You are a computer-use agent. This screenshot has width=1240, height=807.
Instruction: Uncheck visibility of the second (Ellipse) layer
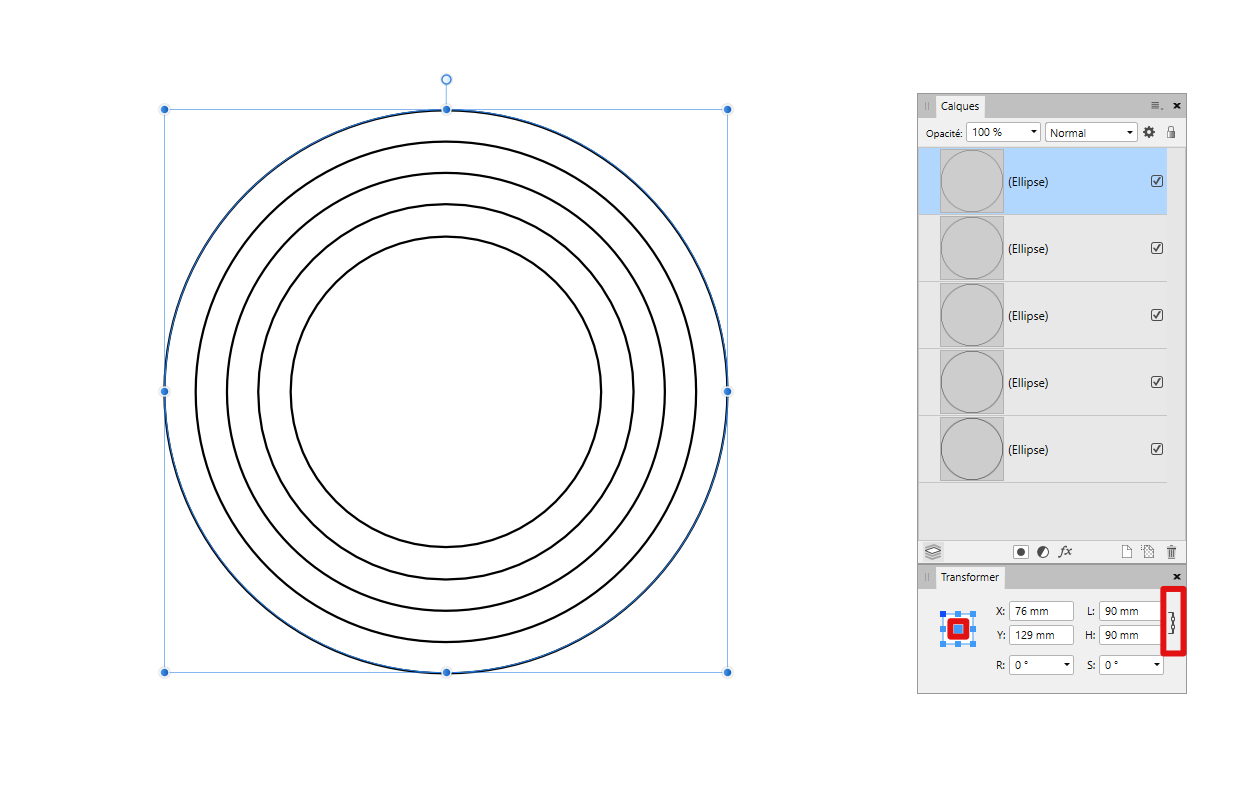(x=1157, y=248)
